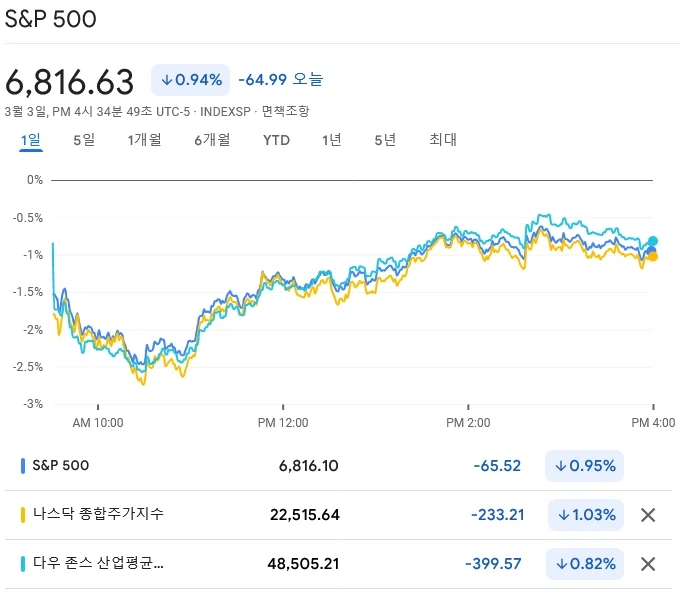Switch to the 5년 range tab
The height and width of the screenshot is (600, 680).
[x=385, y=140]
